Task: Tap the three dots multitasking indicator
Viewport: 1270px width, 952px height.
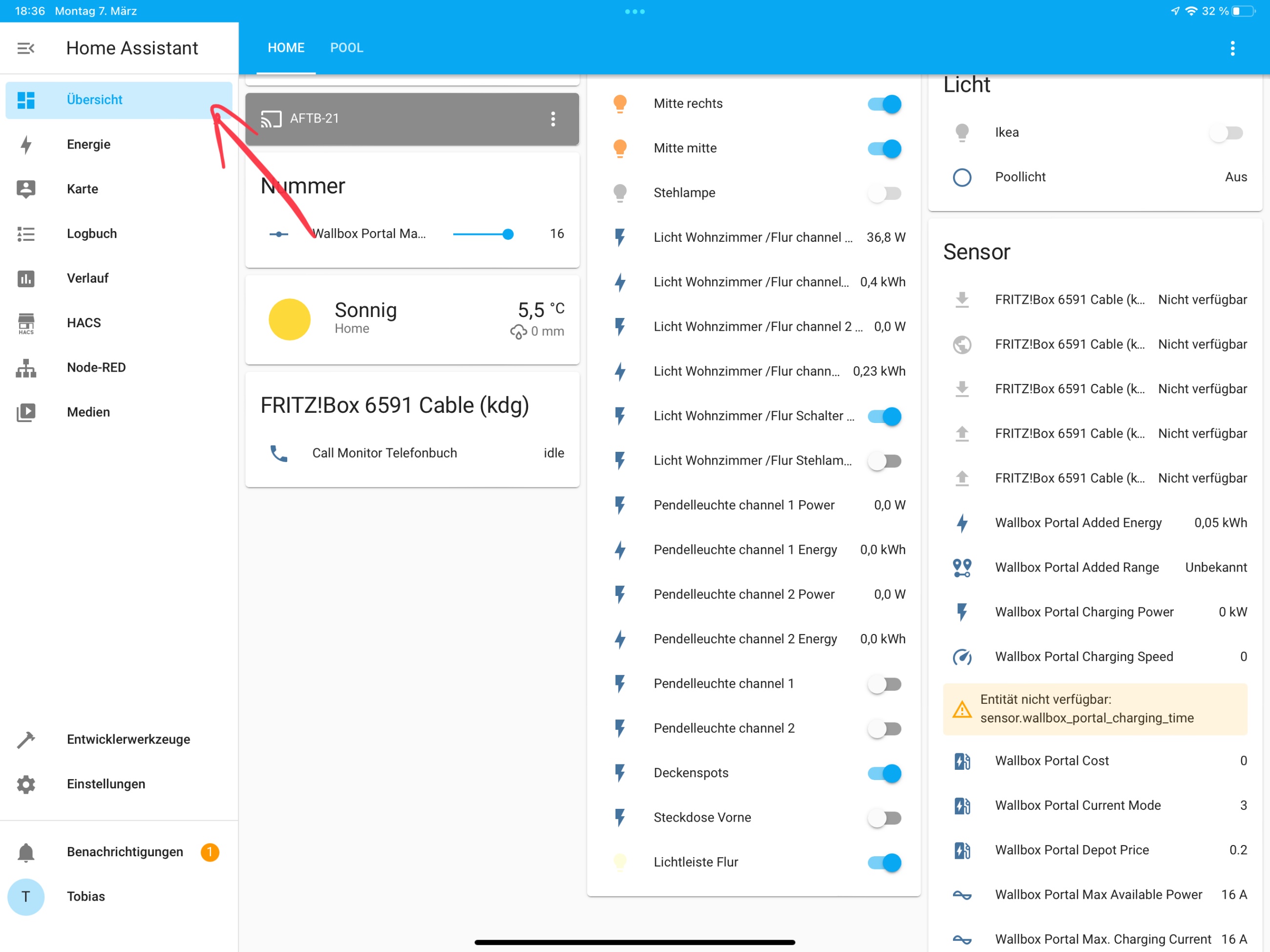Action: pyautogui.click(x=635, y=12)
